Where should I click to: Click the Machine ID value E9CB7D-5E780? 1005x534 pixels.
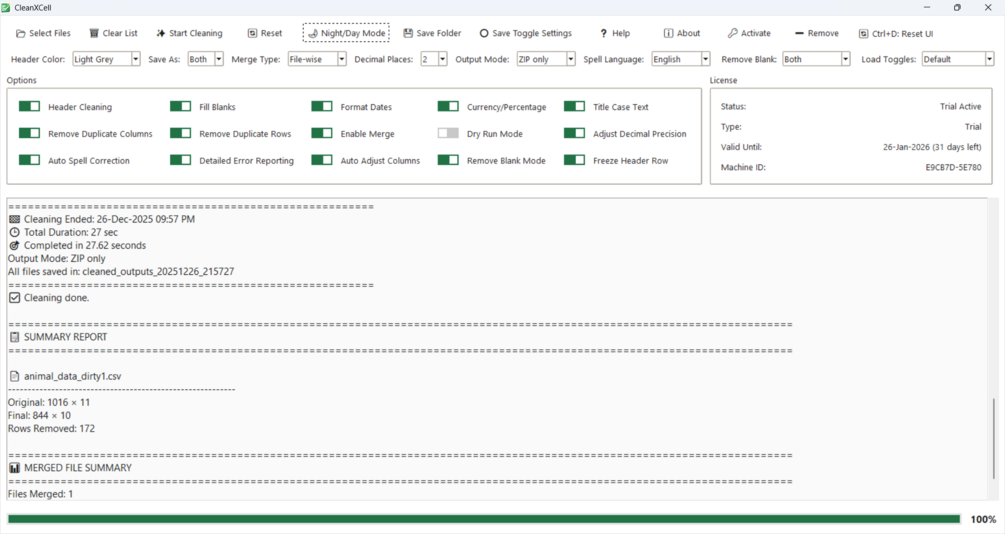pyautogui.click(x=953, y=167)
